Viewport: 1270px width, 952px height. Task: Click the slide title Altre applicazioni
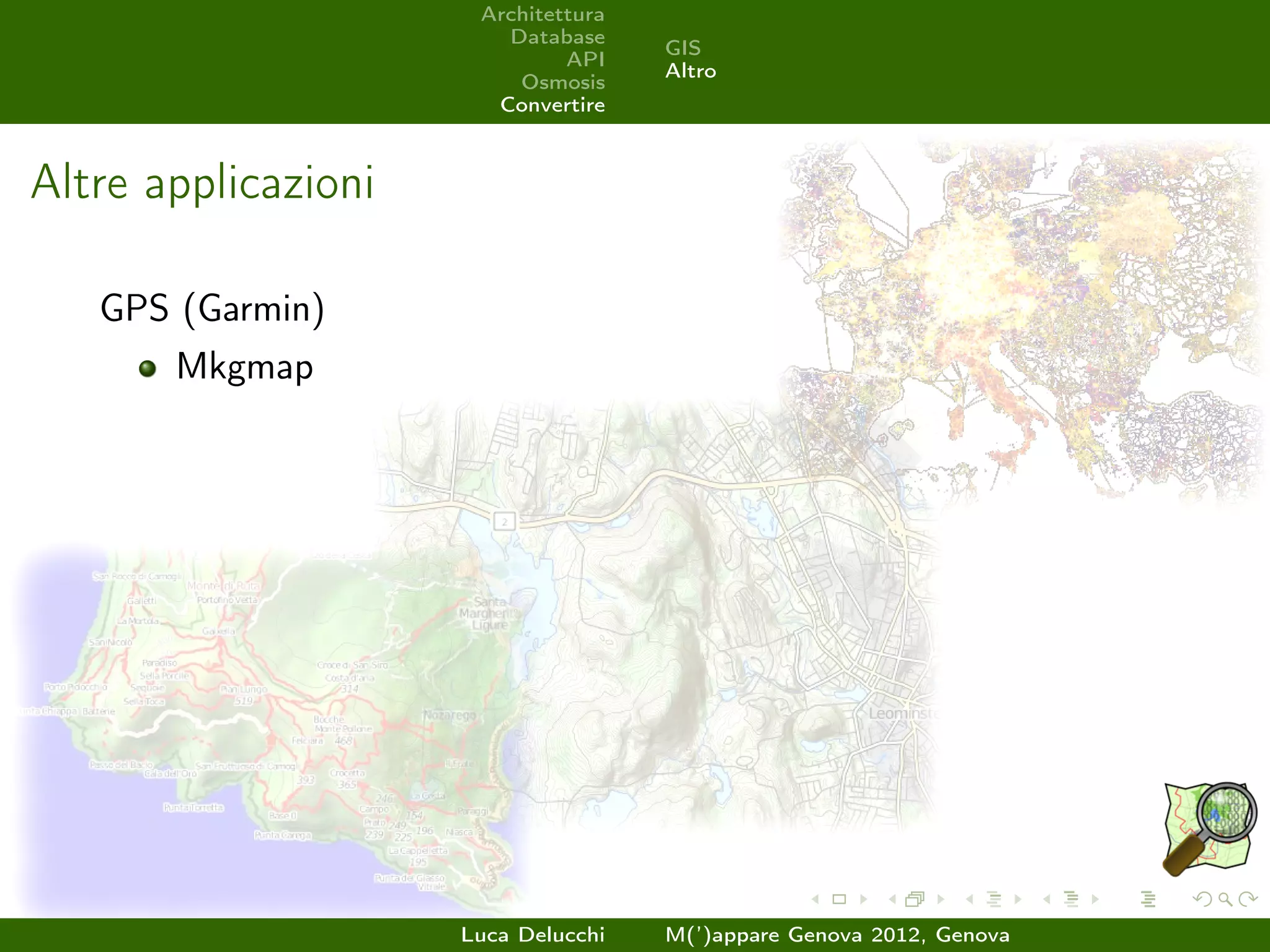click(203, 183)
